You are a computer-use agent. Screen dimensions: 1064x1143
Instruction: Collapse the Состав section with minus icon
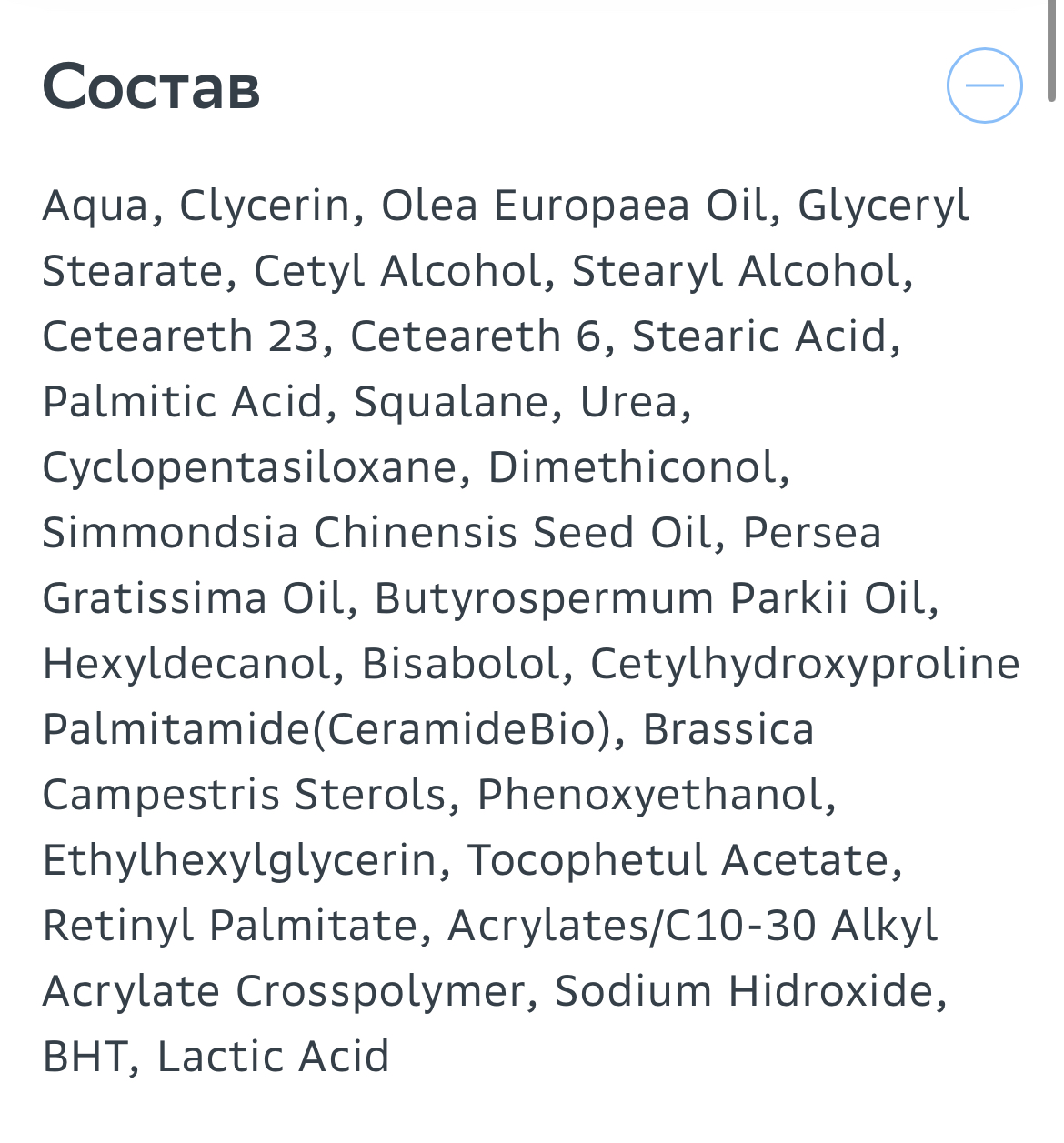tap(984, 85)
